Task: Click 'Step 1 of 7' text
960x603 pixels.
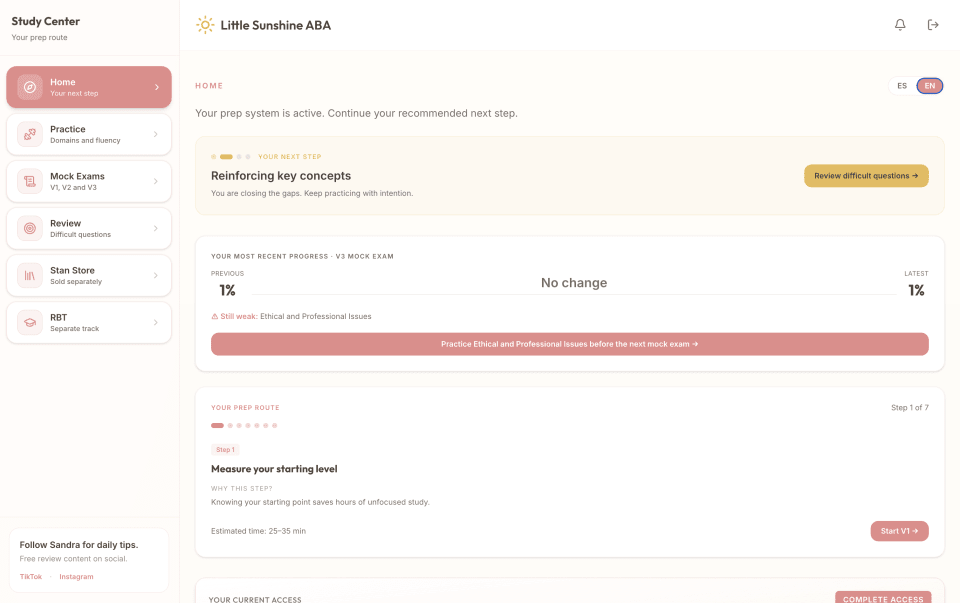Action: (x=910, y=408)
